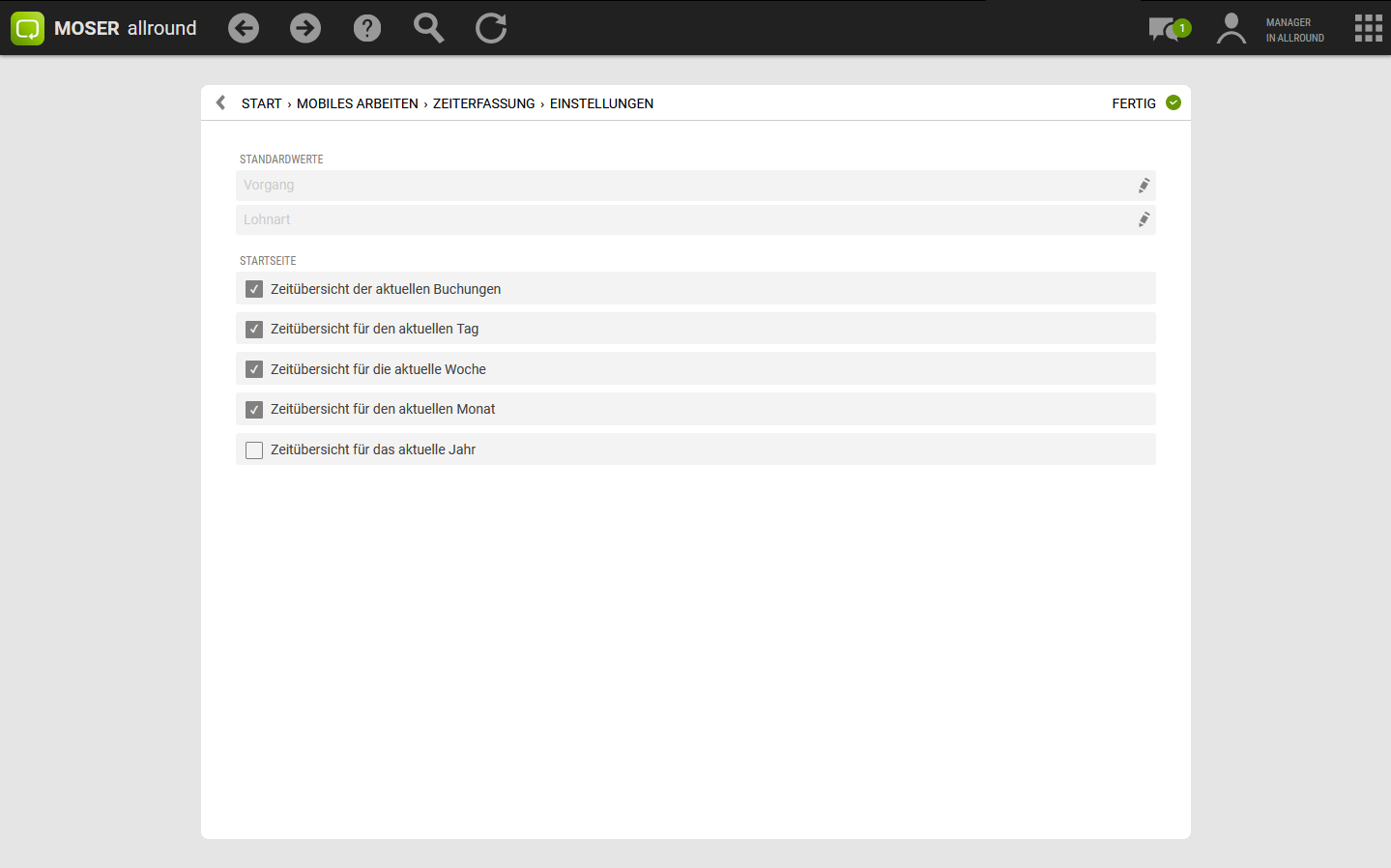Go forward with the right arrow toolbar icon
The image size is (1391, 868).
(x=305, y=28)
